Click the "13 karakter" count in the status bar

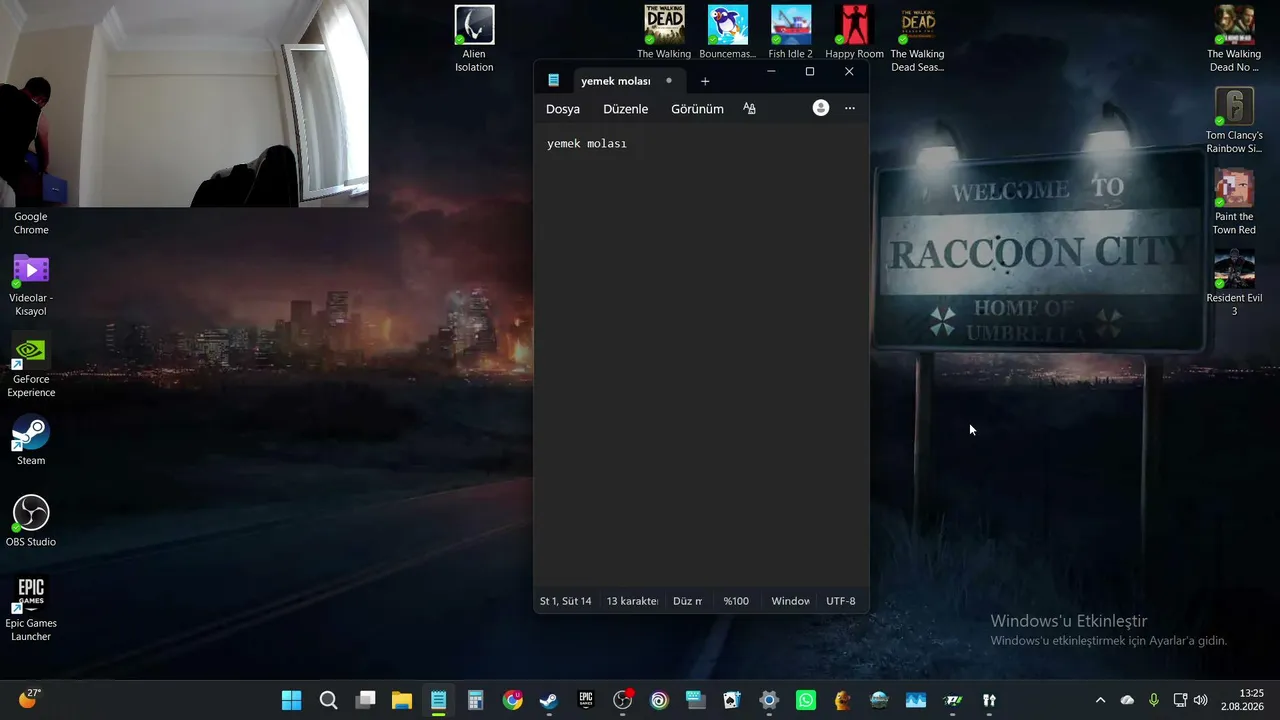[632, 601]
